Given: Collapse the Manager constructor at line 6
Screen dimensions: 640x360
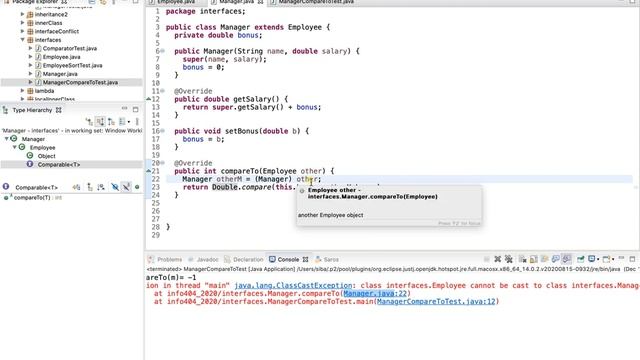Looking at the screenshot, I should point(162,51).
